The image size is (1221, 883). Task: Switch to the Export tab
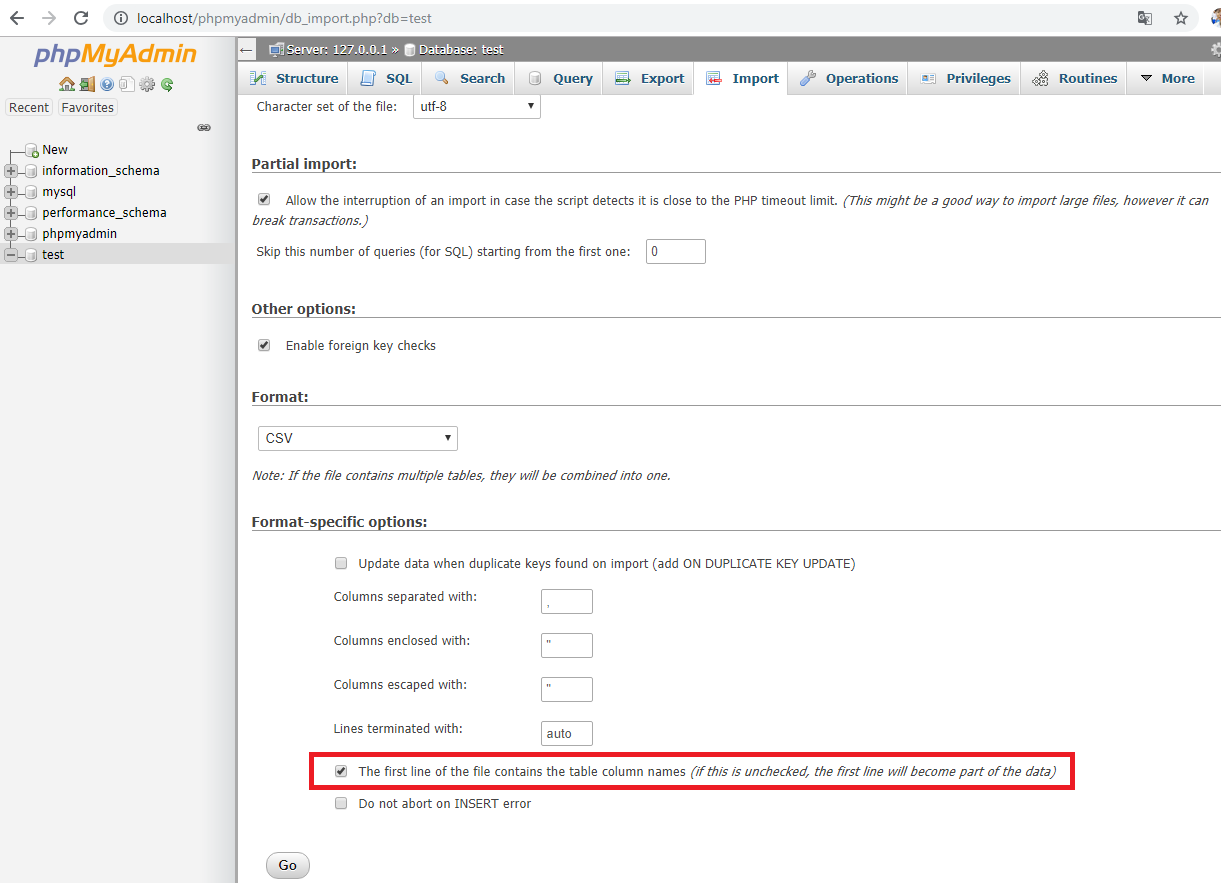pyautogui.click(x=650, y=79)
